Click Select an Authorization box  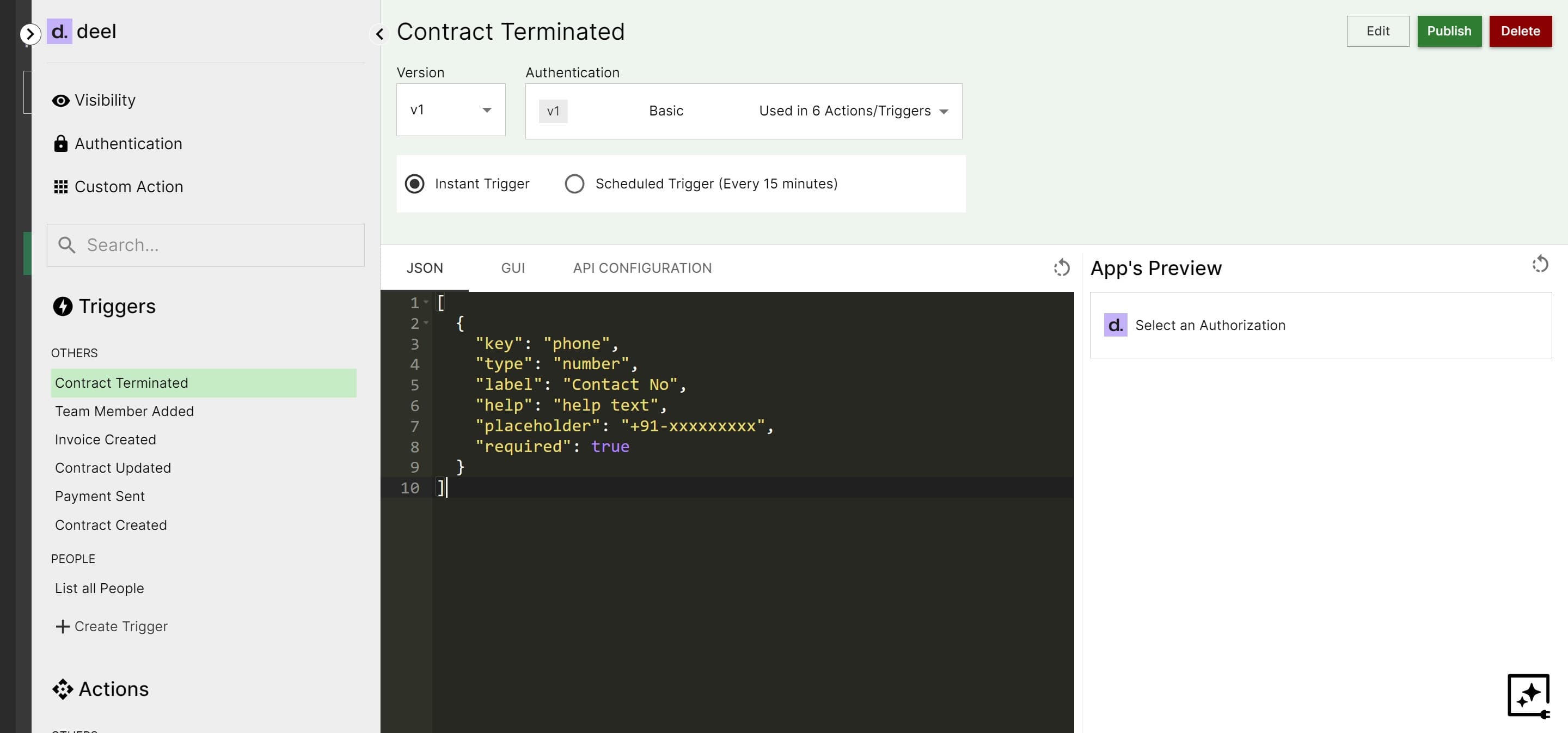pos(1320,325)
